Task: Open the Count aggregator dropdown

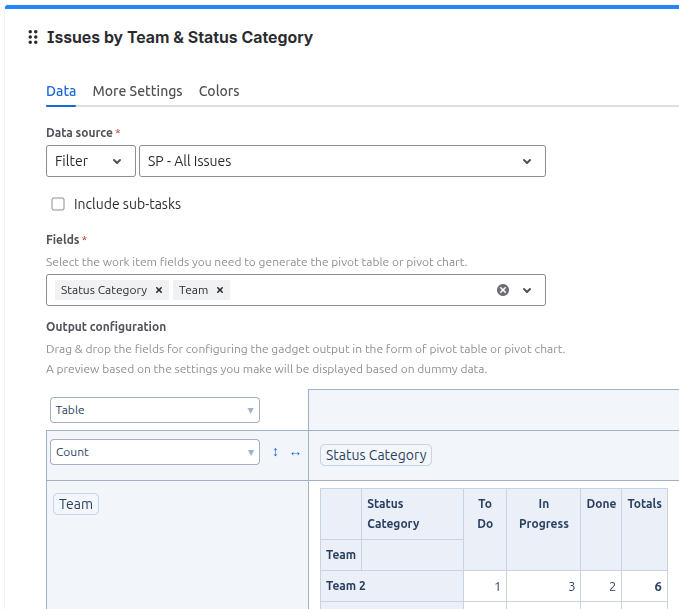Action: coord(155,452)
